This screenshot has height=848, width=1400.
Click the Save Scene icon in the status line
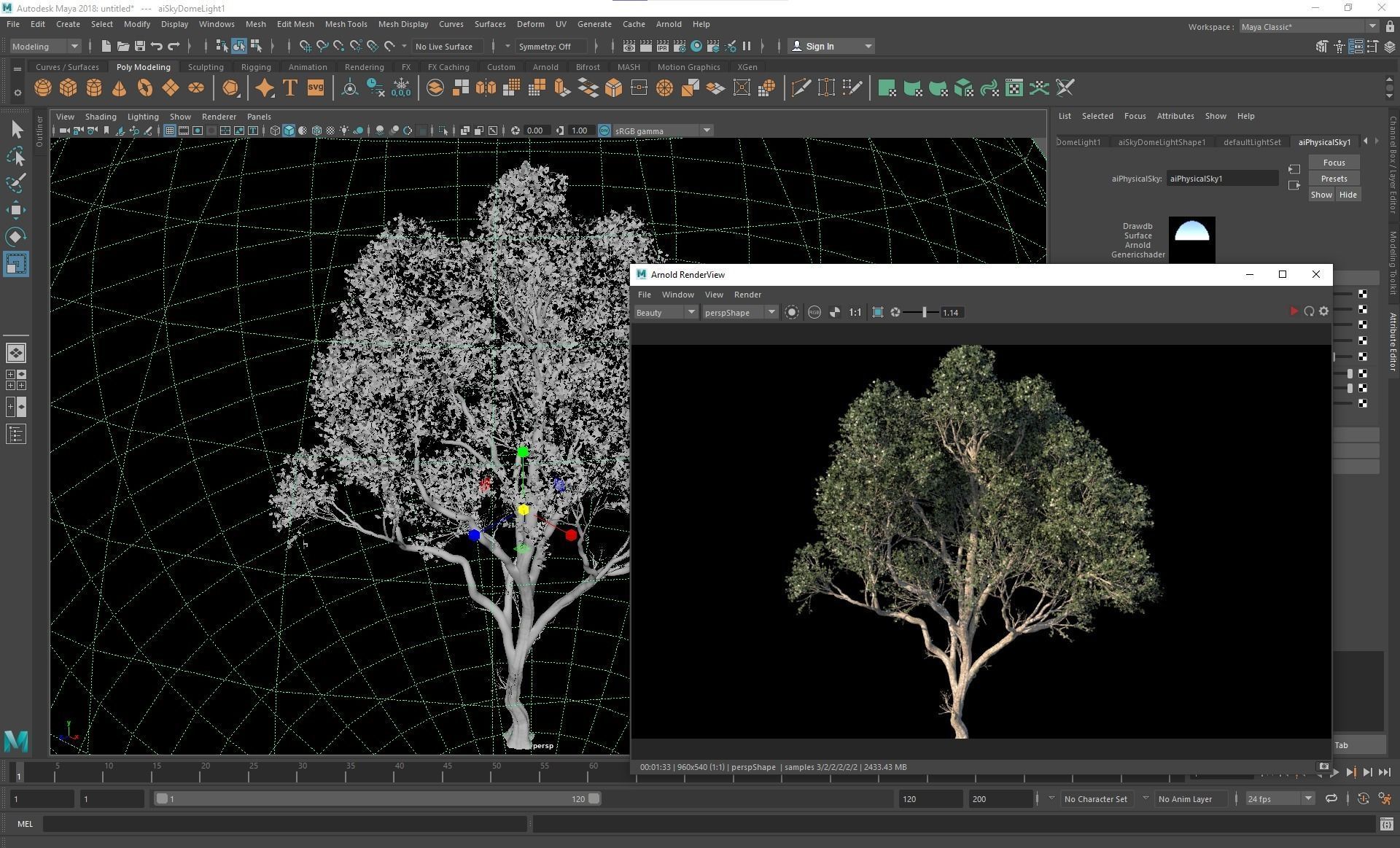[139, 46]
